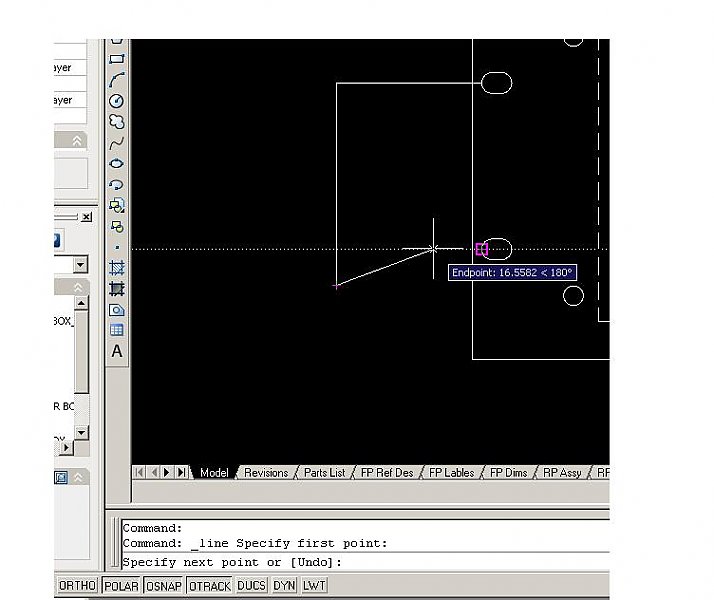This screenshot has height=600, width=714.
Task: Select the Hatch tool
Action: (117, 268)
